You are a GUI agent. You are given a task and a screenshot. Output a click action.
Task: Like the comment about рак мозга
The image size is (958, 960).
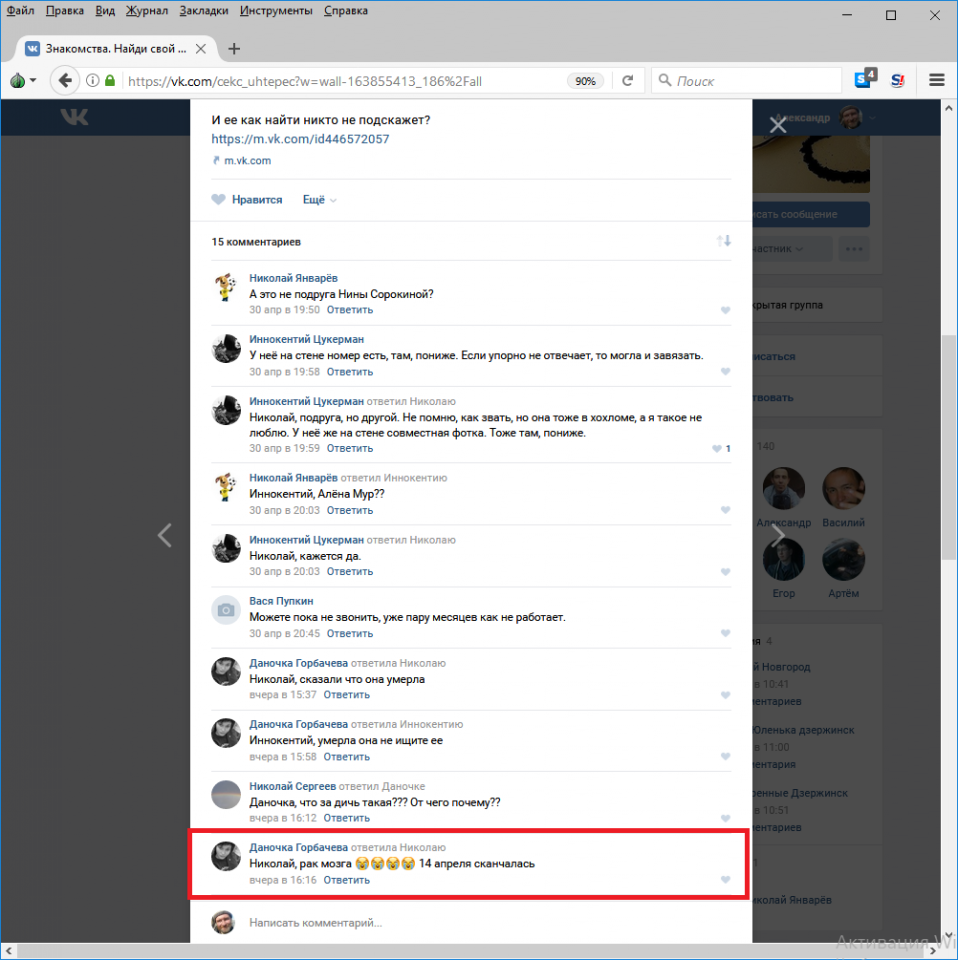pyautogui.click(x=726, y=880)
